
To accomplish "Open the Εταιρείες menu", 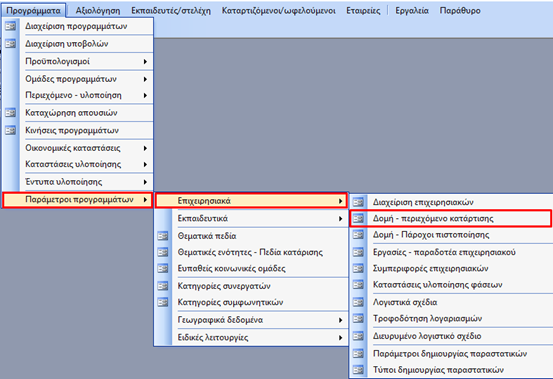I will coord(363,11).
